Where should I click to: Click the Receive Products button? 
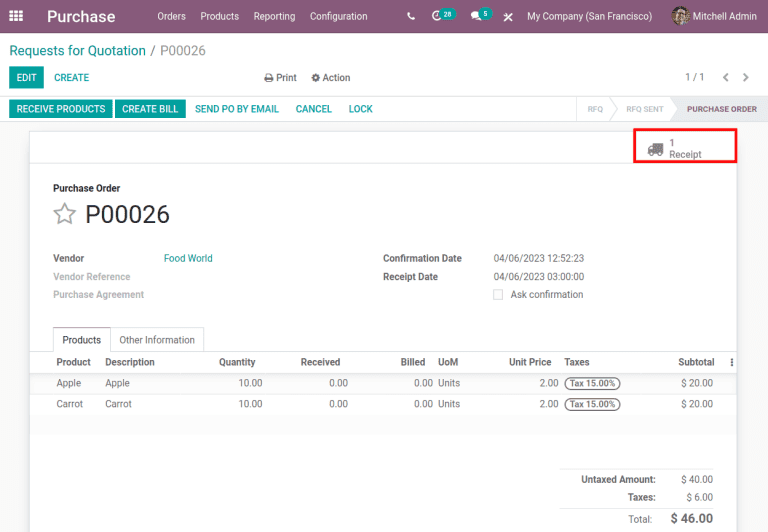pyautogui.click(x=61, y=109)
